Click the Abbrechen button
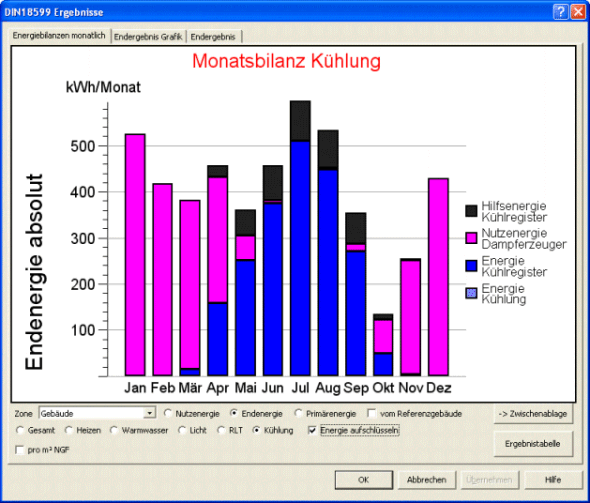The width and height of the screenshot is (590, 503). [x=427, y=480]
